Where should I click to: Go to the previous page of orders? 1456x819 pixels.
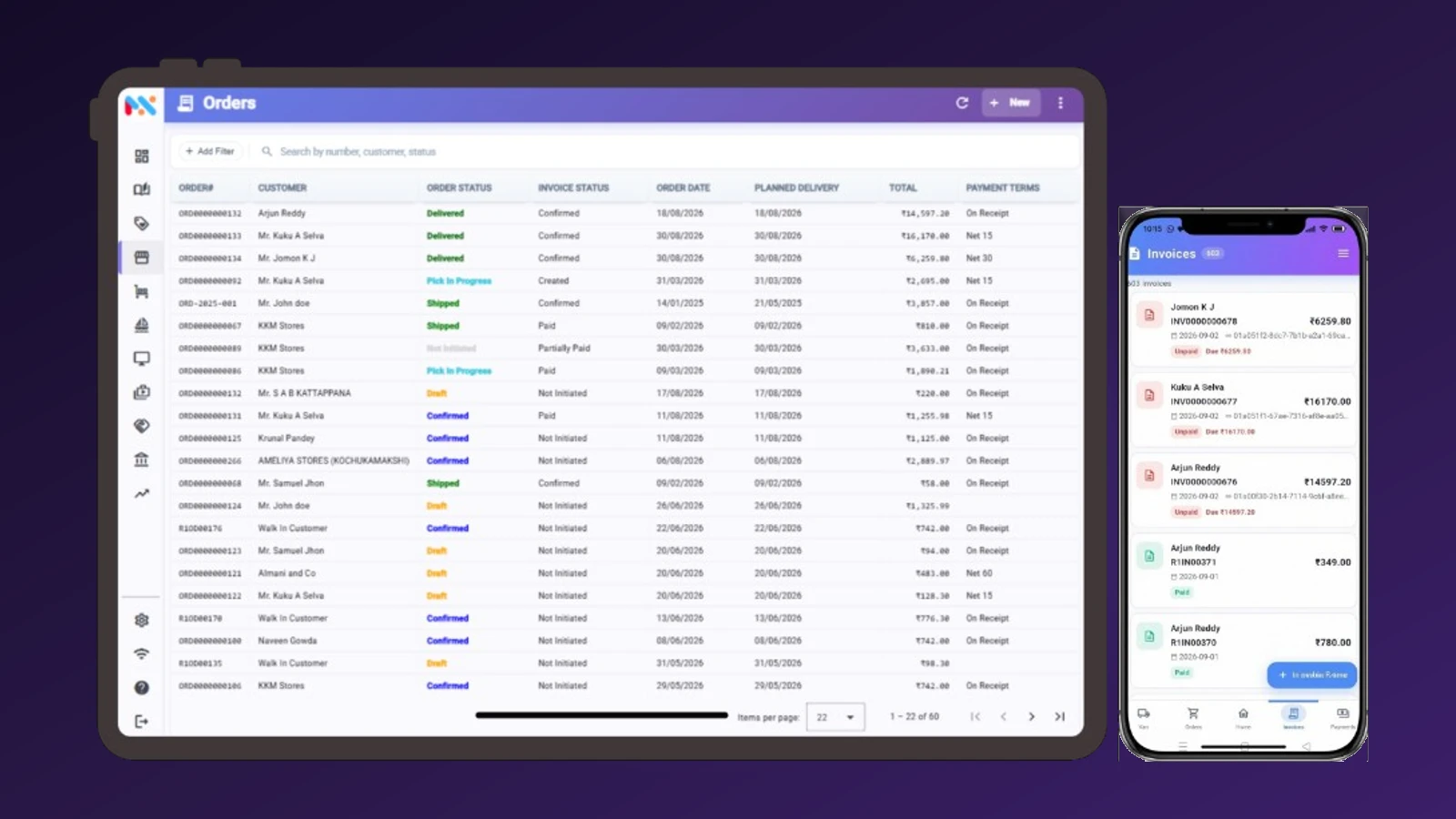(x=1003, y=716)
